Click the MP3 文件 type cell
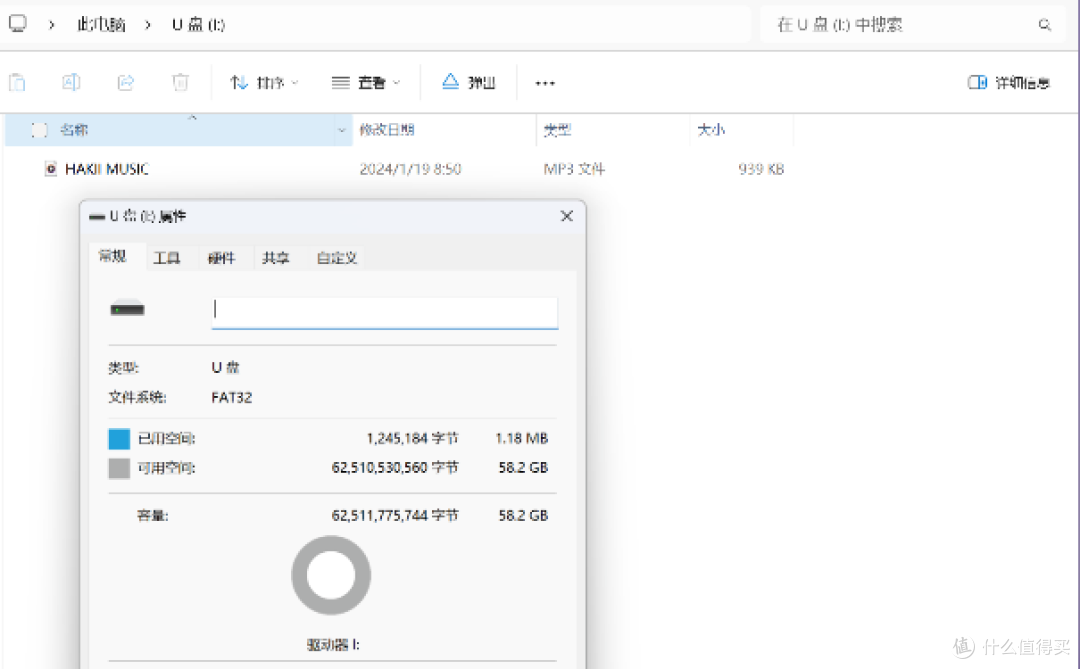 click(574, 169)
